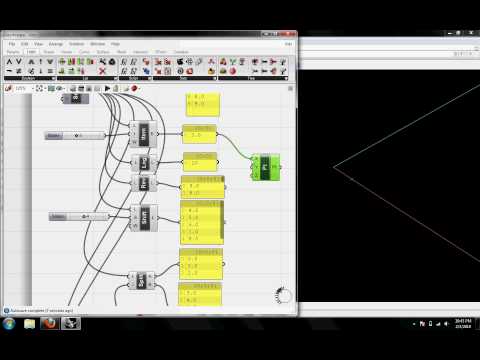The image size is (480, 360).
Task: Toggle the preview eye icon on canvas toolbar
Action: point(59,88)
